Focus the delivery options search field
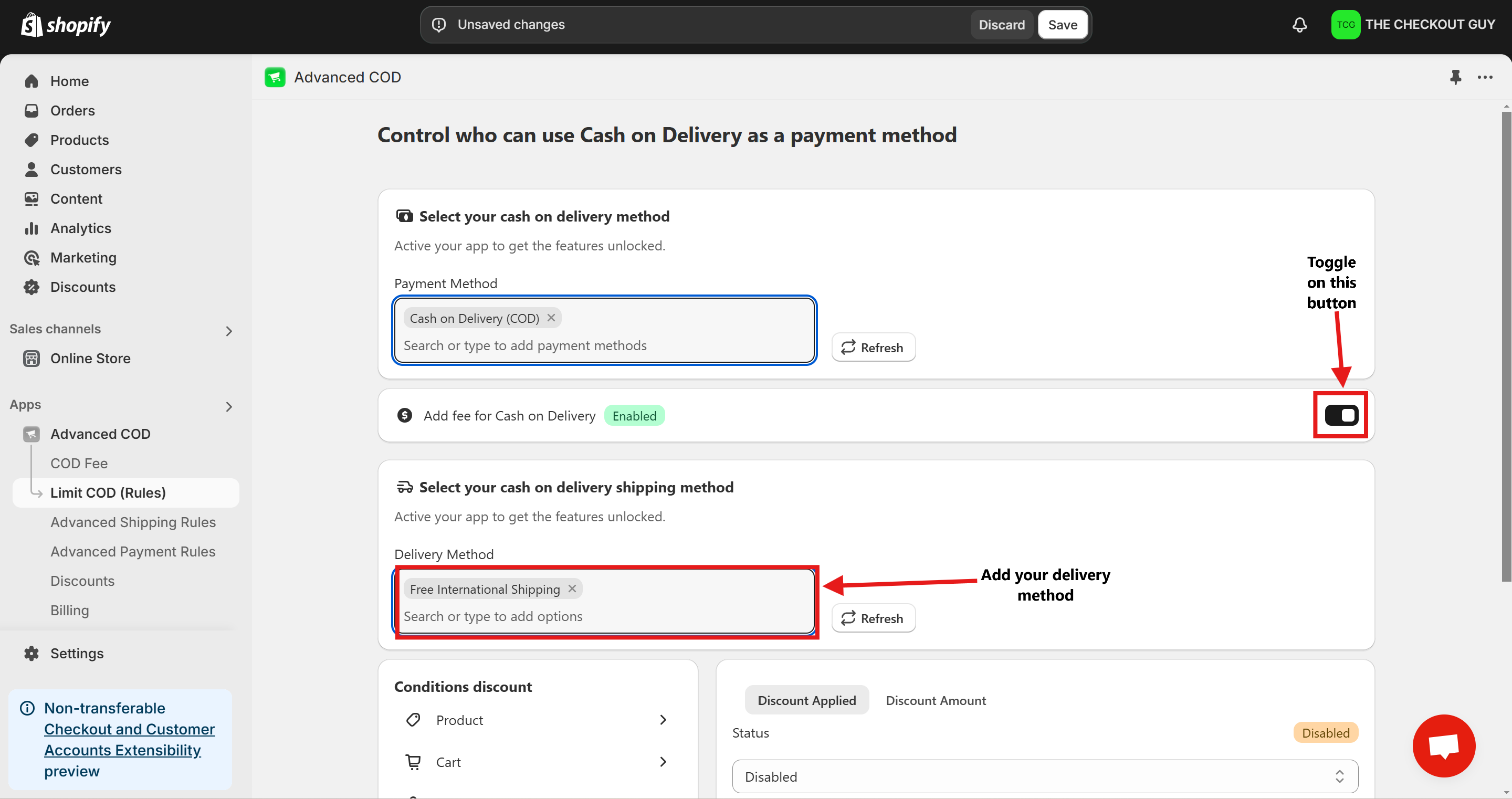Viewport: 1512px width, 799px height. [x=605, y=616]
